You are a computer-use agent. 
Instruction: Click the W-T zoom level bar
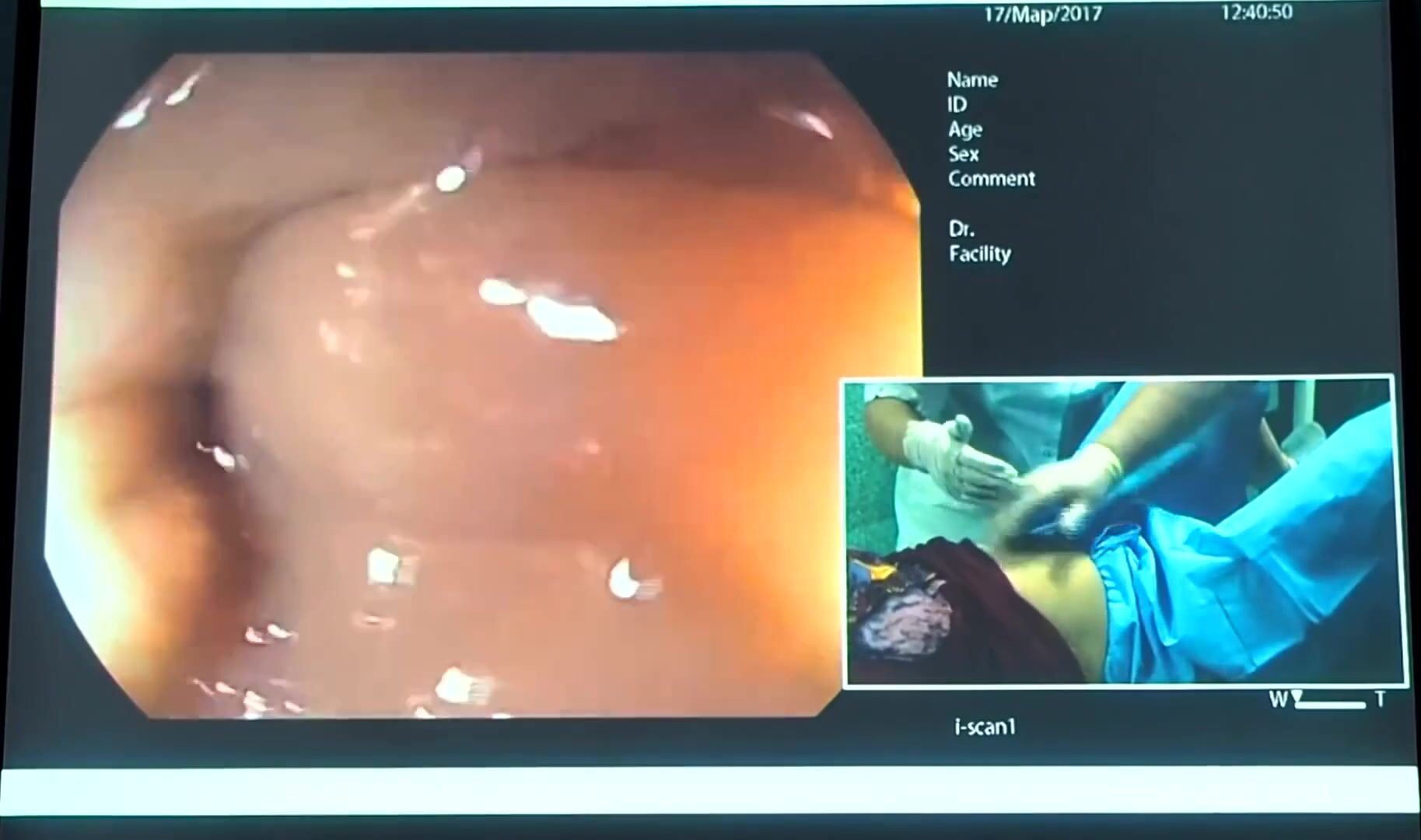[x=1332, y=705]
